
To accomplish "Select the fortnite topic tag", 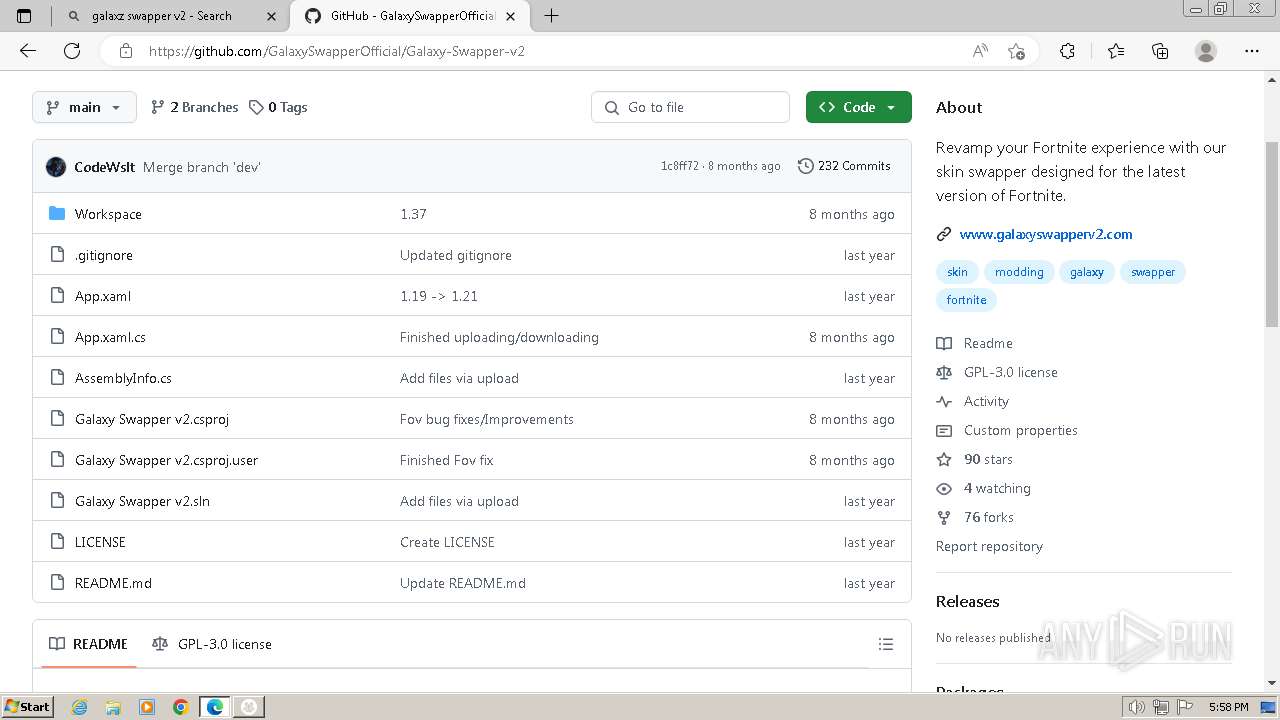I will pyautogui.click(x=966, y=300).
